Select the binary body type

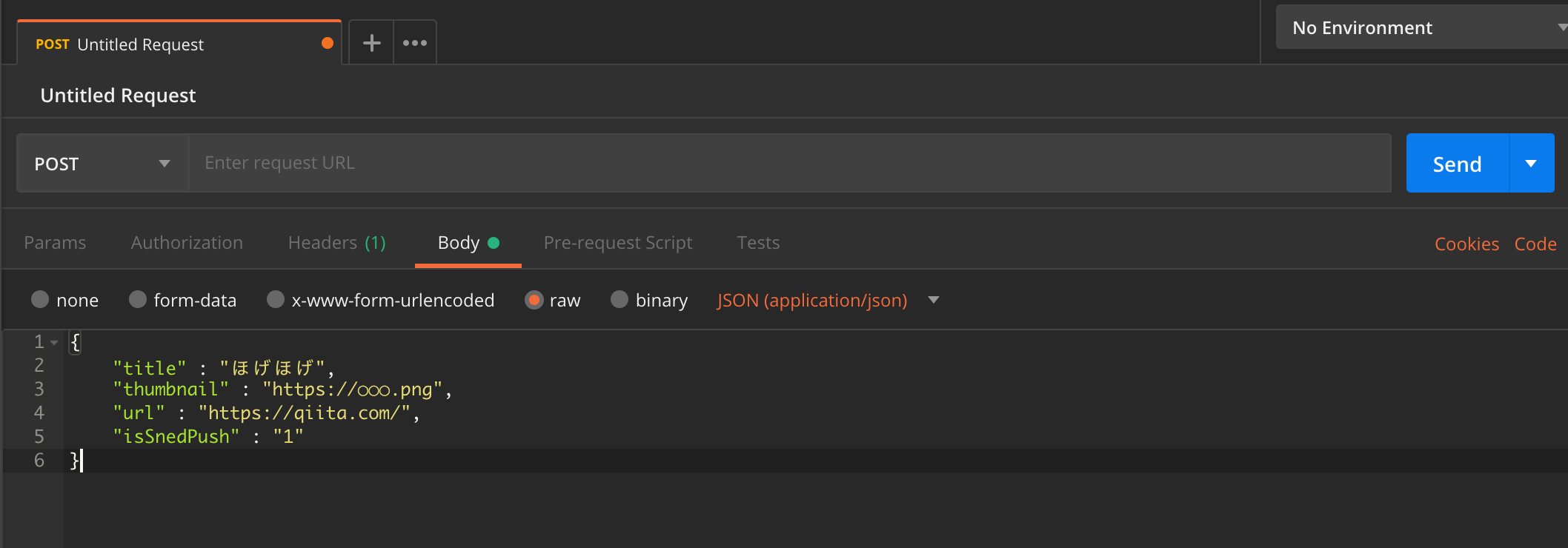click(x=619, y=299)
